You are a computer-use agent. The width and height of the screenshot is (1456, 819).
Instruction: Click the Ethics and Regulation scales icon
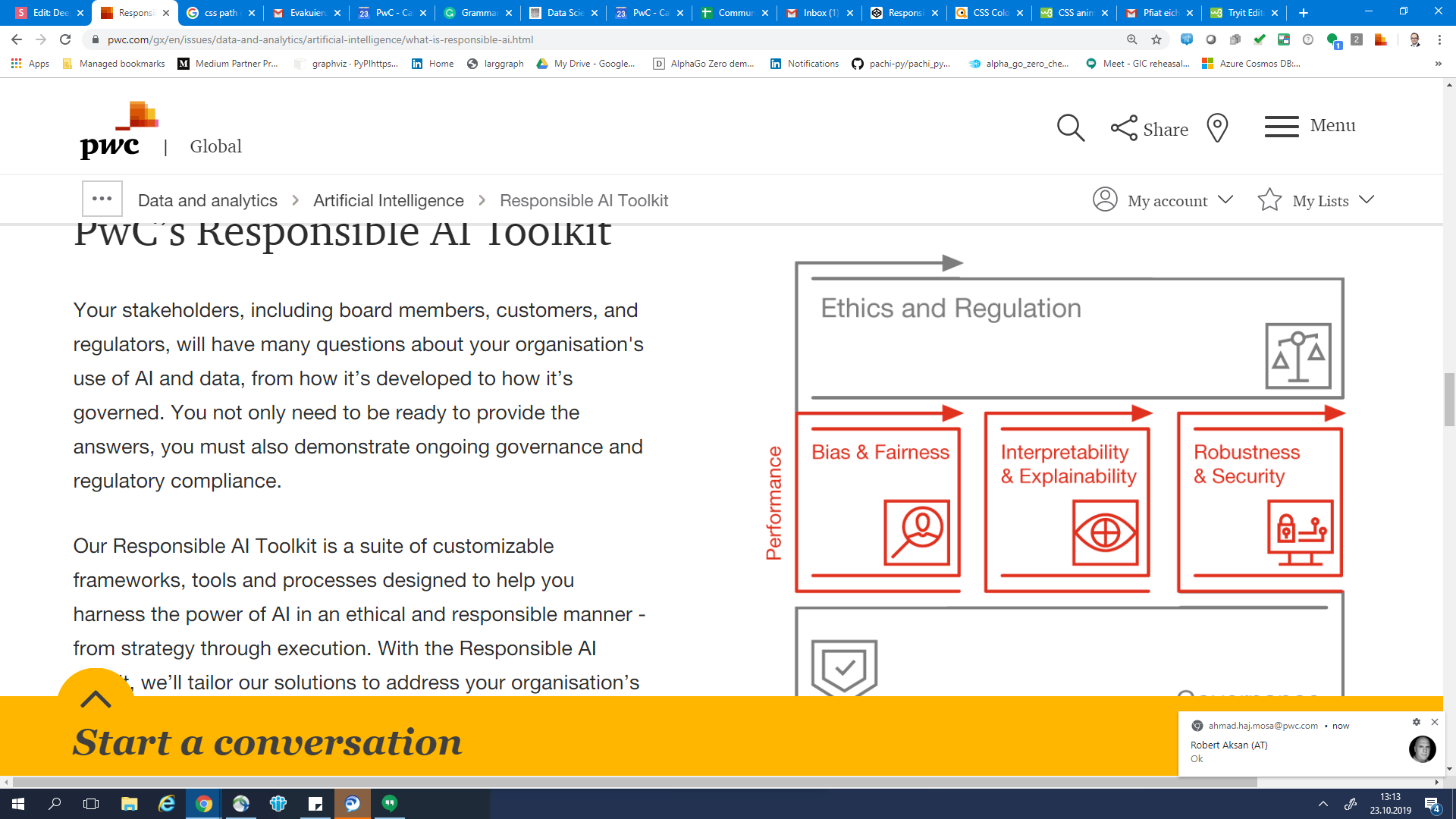pyautogui.click(x=1298, y=356)
